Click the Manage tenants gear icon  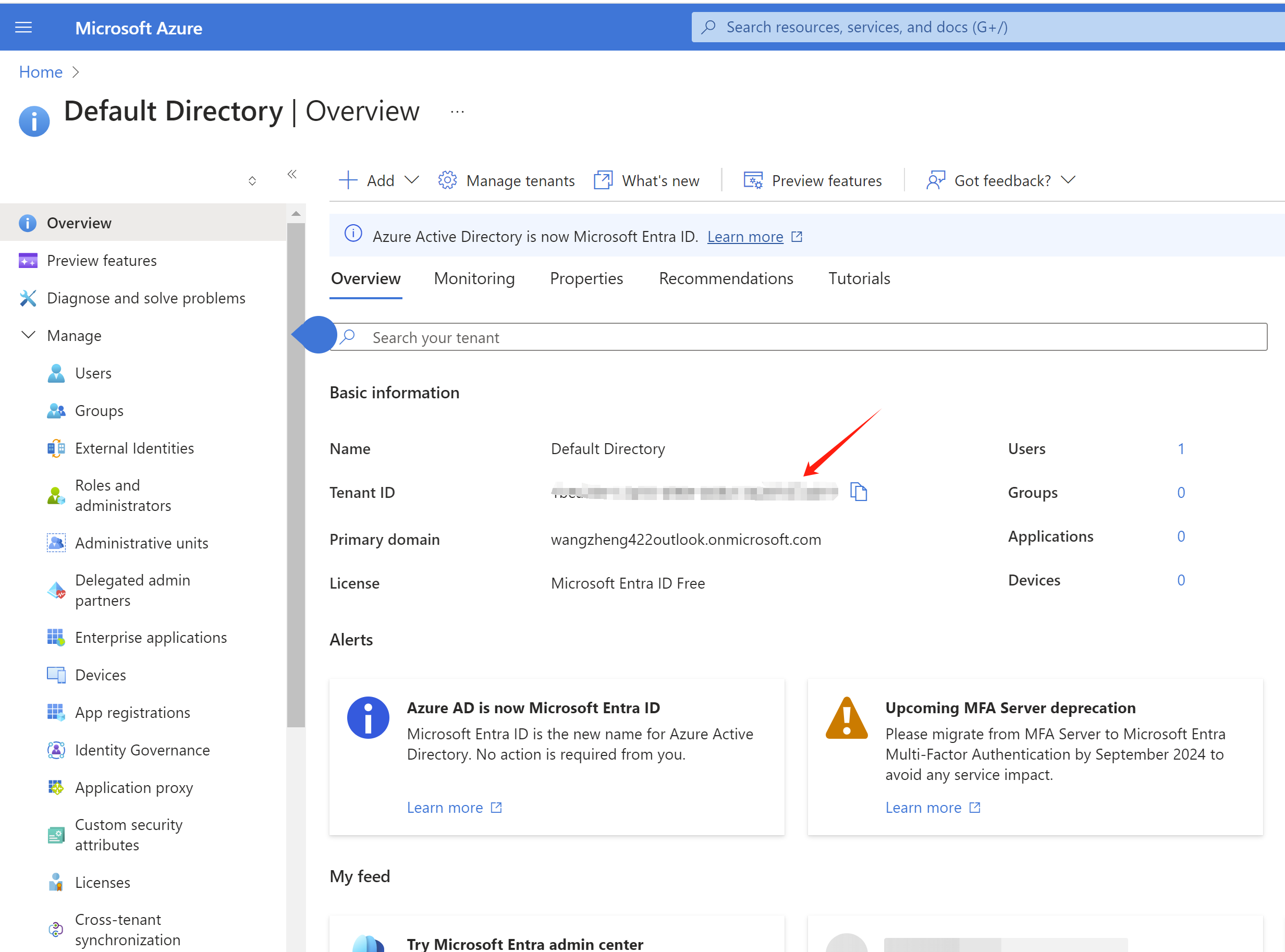pyautogui.click(x=447, y=180)
